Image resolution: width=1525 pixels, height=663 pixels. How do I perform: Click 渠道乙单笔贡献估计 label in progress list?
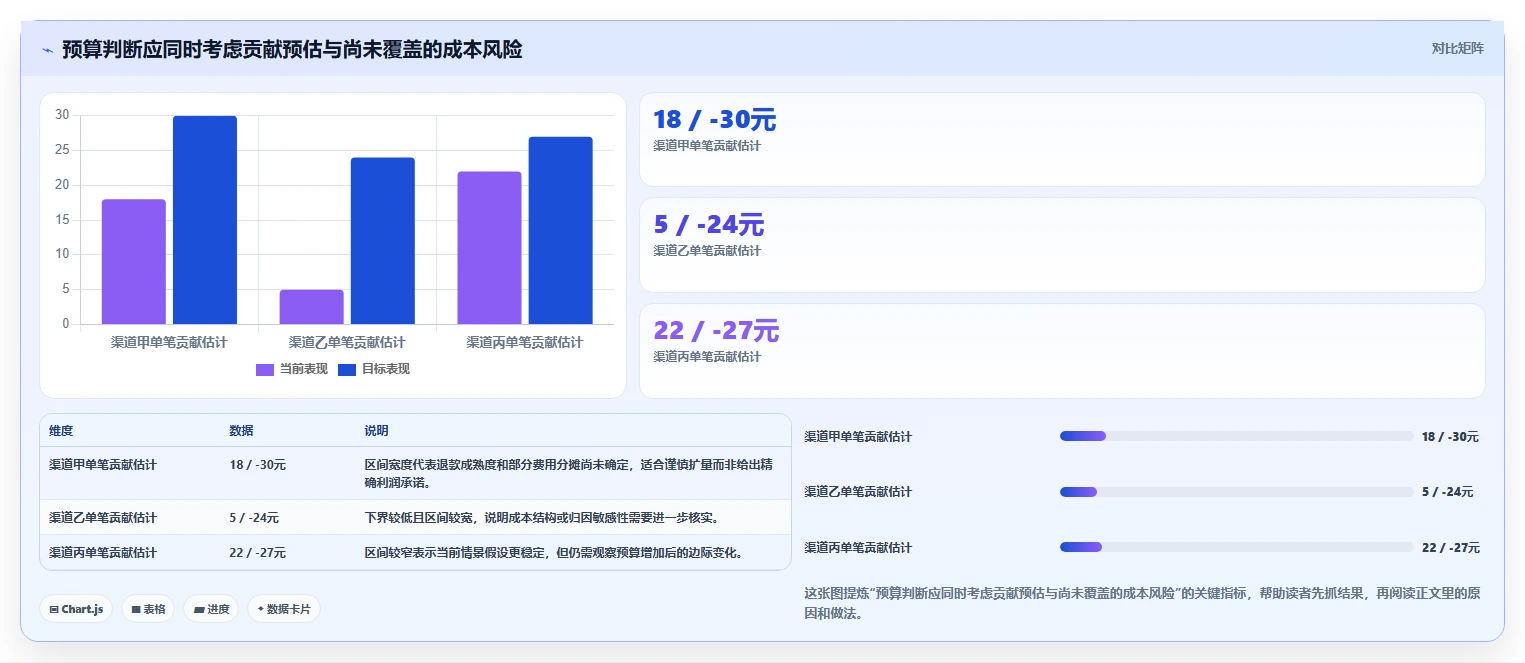[x=858, y=492]
